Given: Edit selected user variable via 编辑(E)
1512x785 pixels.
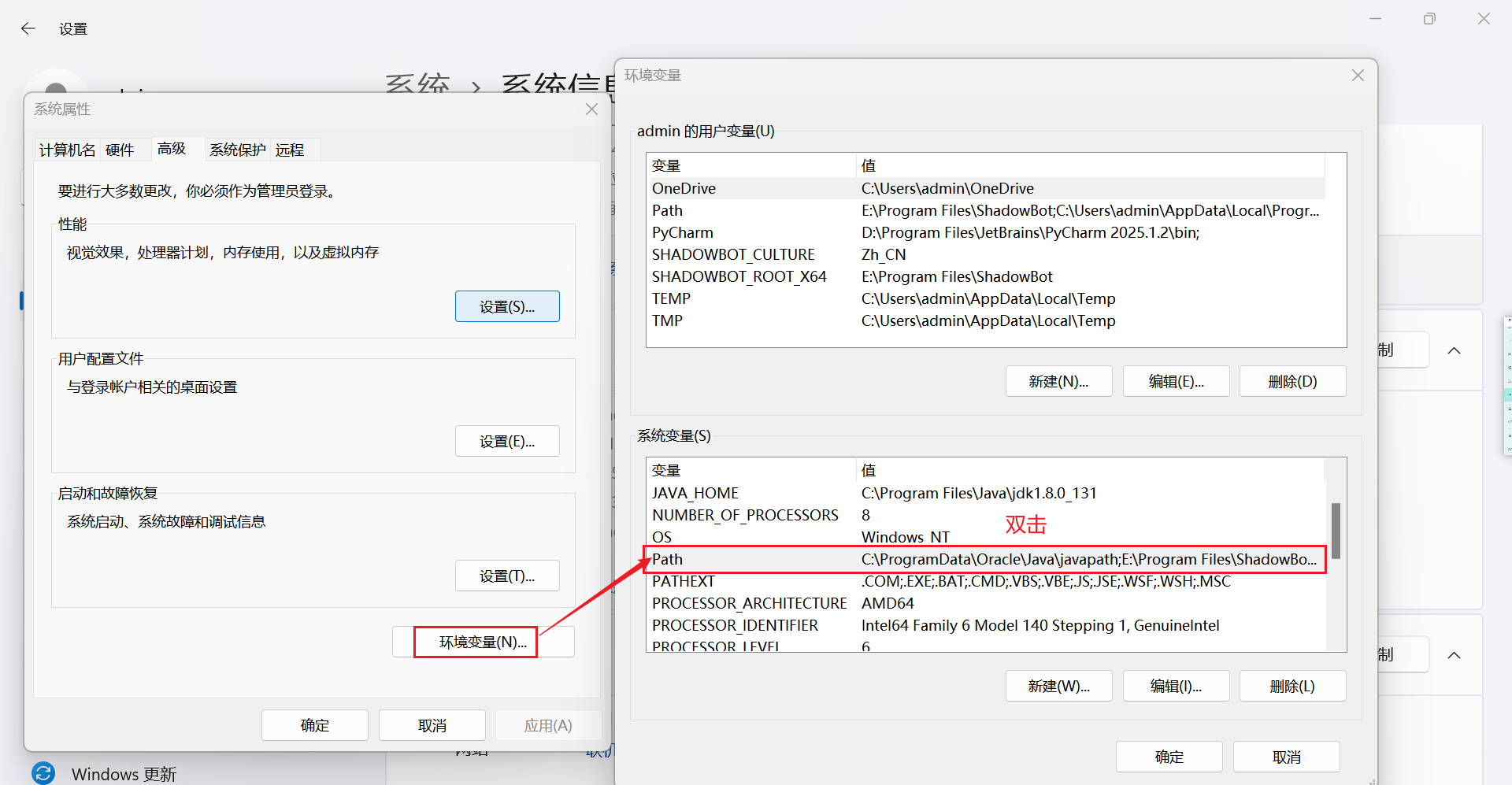Looking at the screenshot, I should click(x=1176, y=381).
